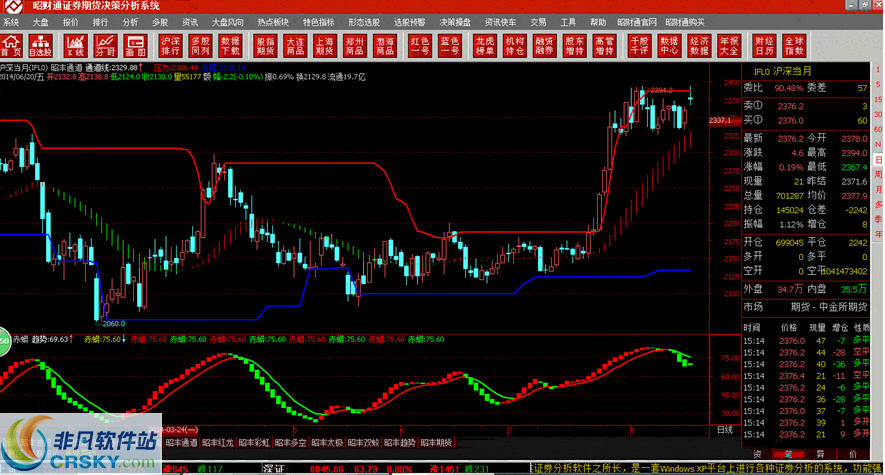The width and height of the screenshot is (885, 475).
Task: Click the 2394.2 high price label
Action: pyautogui.click(x=661, y=90)
